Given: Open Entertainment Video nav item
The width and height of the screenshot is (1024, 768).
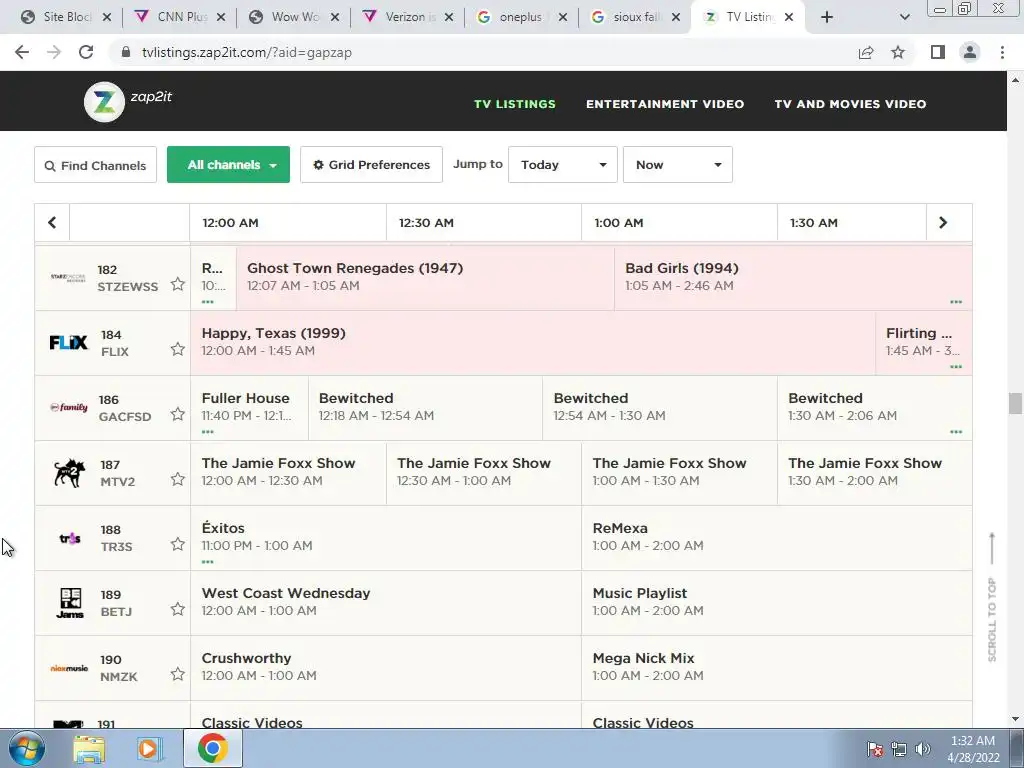Looking at the screenshot, I should click(665, 104).
